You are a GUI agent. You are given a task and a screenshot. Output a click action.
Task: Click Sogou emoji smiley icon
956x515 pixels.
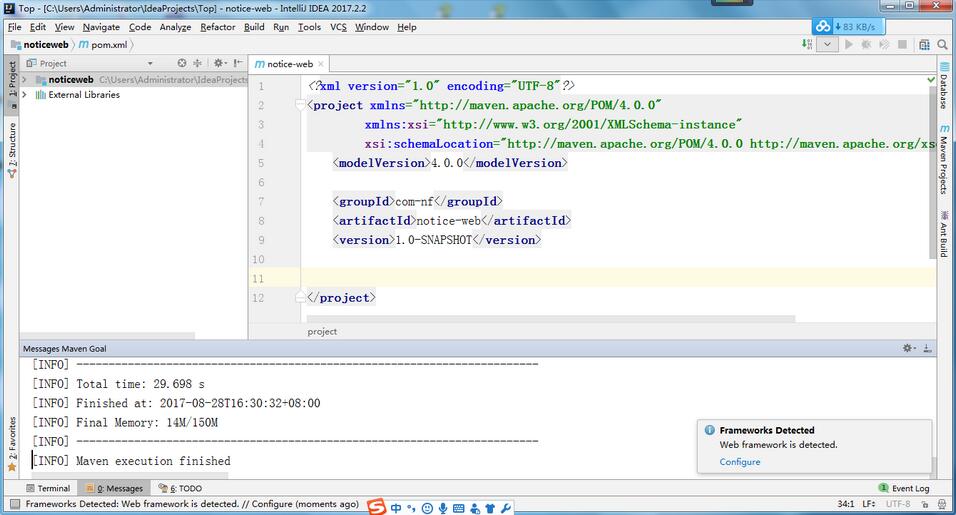(x=427, y=508)
